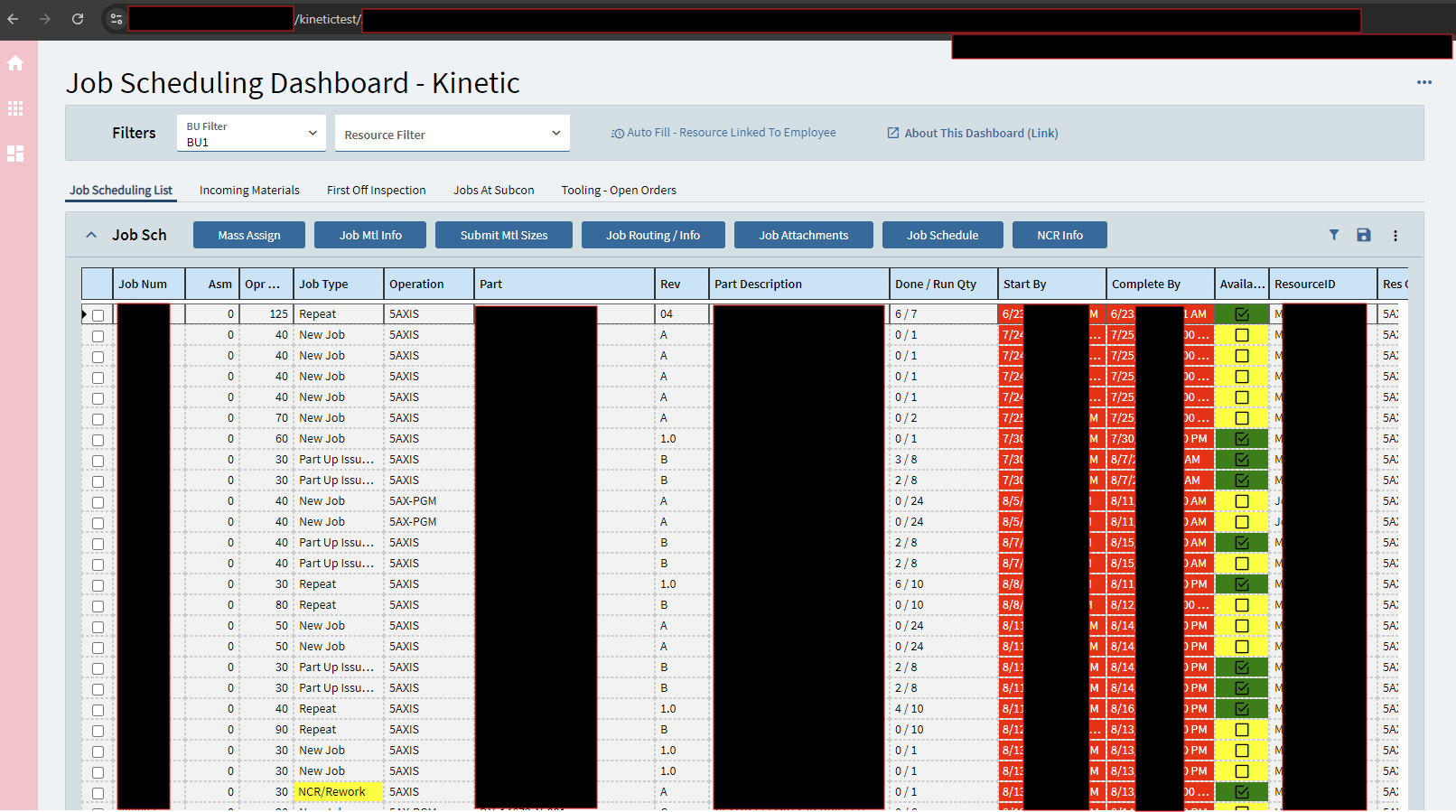Viewport: 1456px width, 812px height.
Task: Open site information icon beside the address bar
Action: point(116,19)
